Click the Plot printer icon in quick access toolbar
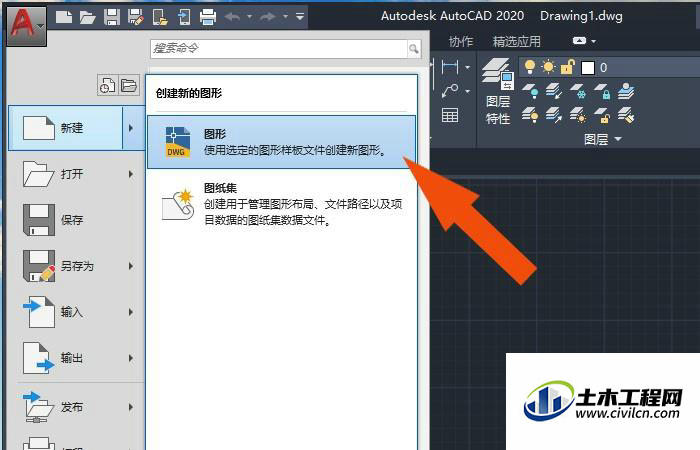This screenshot has width=700, height=450. (x=208, y=17)
